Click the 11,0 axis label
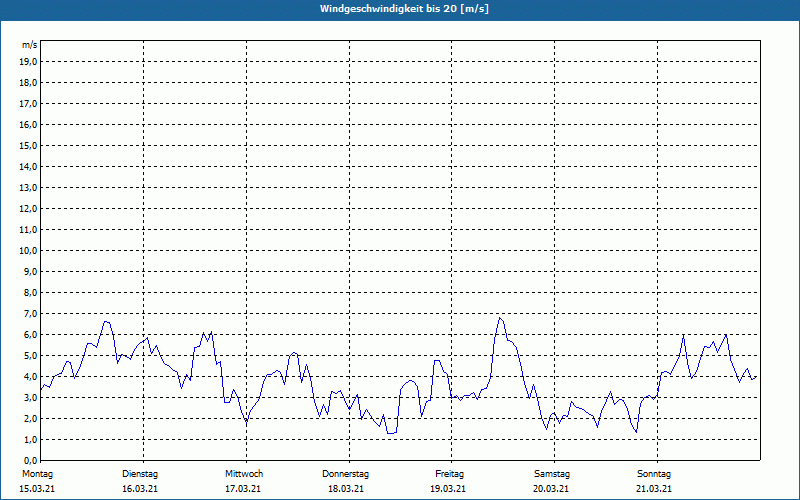Image resolution: width=800 pixels, height=500 pixels. tap(28, 230)
